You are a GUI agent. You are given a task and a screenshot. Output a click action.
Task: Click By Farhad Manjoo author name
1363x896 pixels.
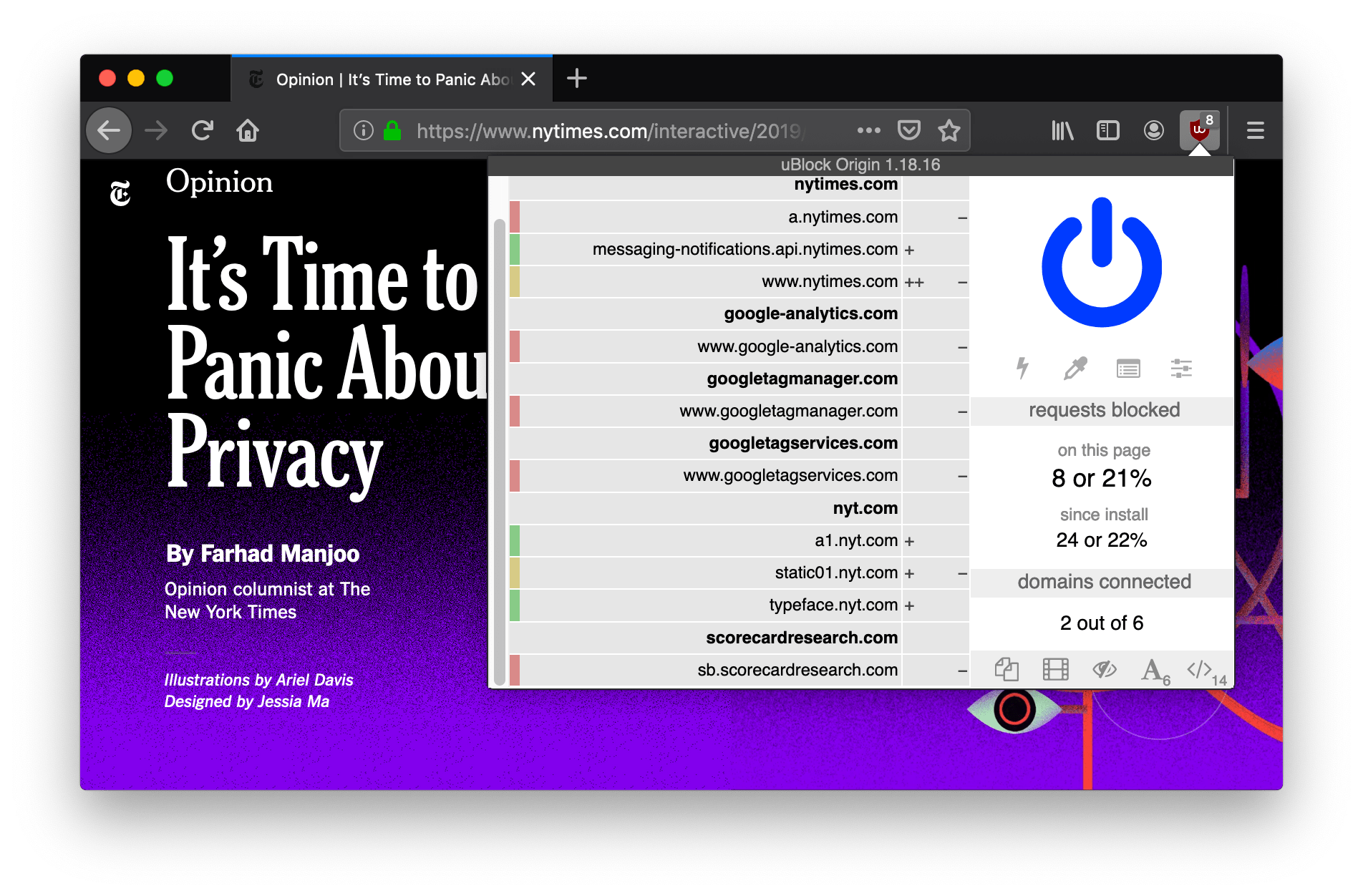pos(263,553)
